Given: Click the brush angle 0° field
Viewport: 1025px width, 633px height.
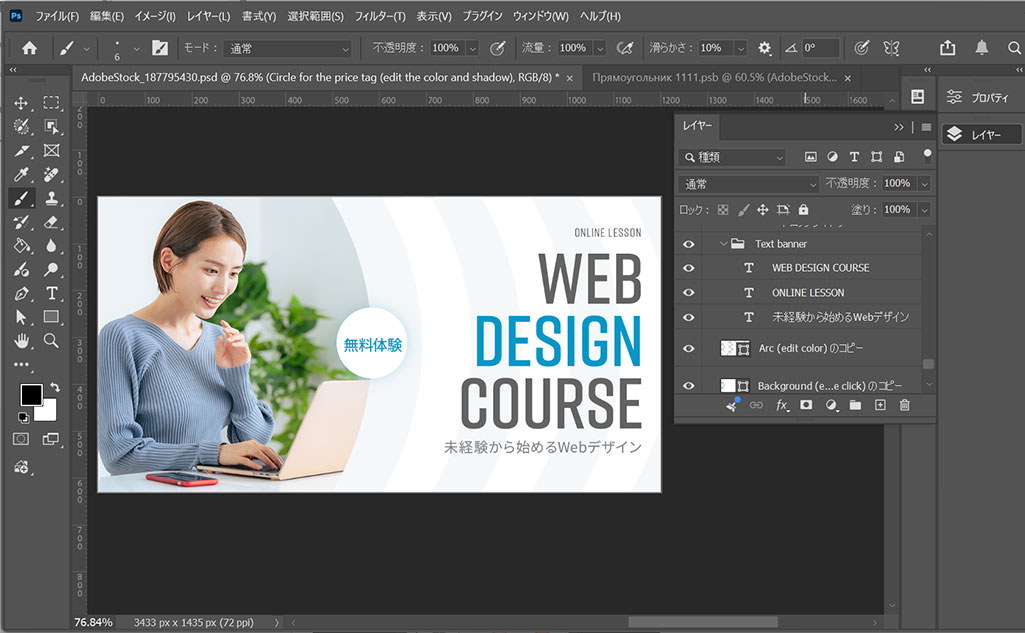Looking at the screenshot, I should point(820,48).
